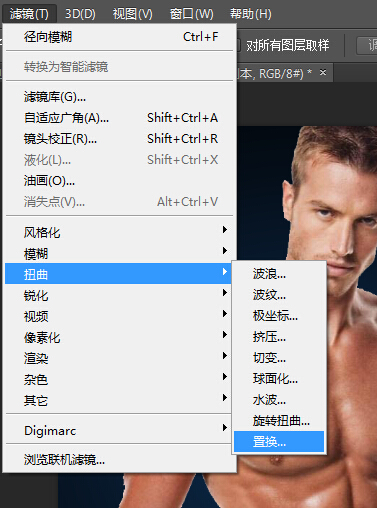Expand the 风格化 submenu
This screenshot has height=508, width=377.
[x=119, y=232]
